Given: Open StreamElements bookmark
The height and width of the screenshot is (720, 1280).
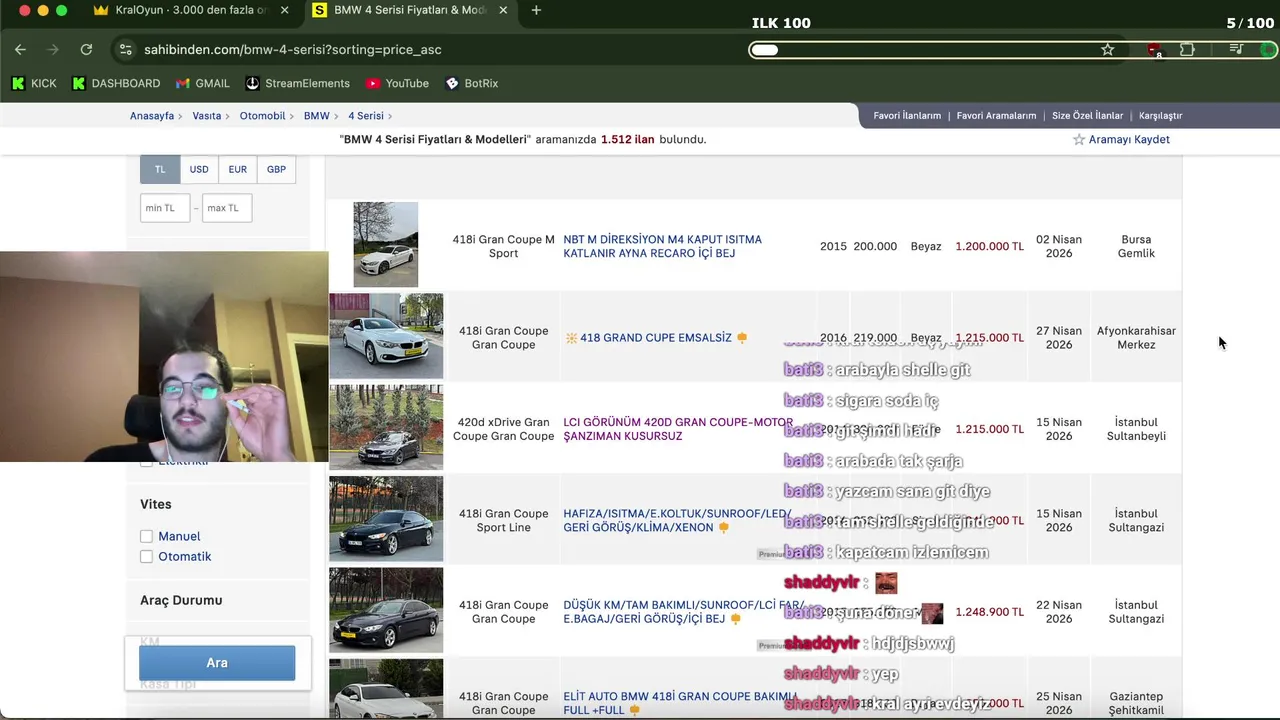Looking at the screenshot, I should [x=298, y=83].
